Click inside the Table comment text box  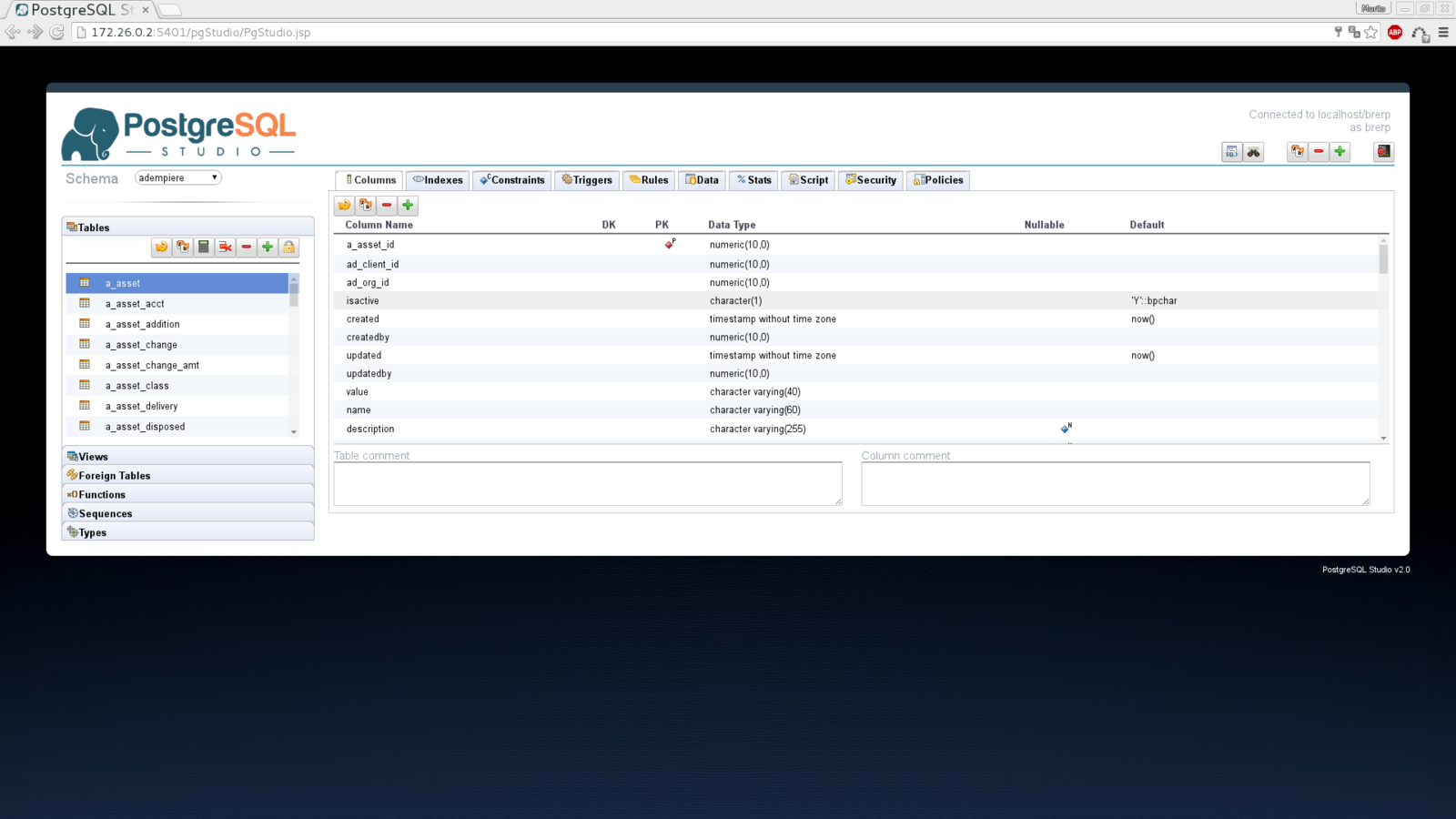pyautogui.click(x=587, y=483)
